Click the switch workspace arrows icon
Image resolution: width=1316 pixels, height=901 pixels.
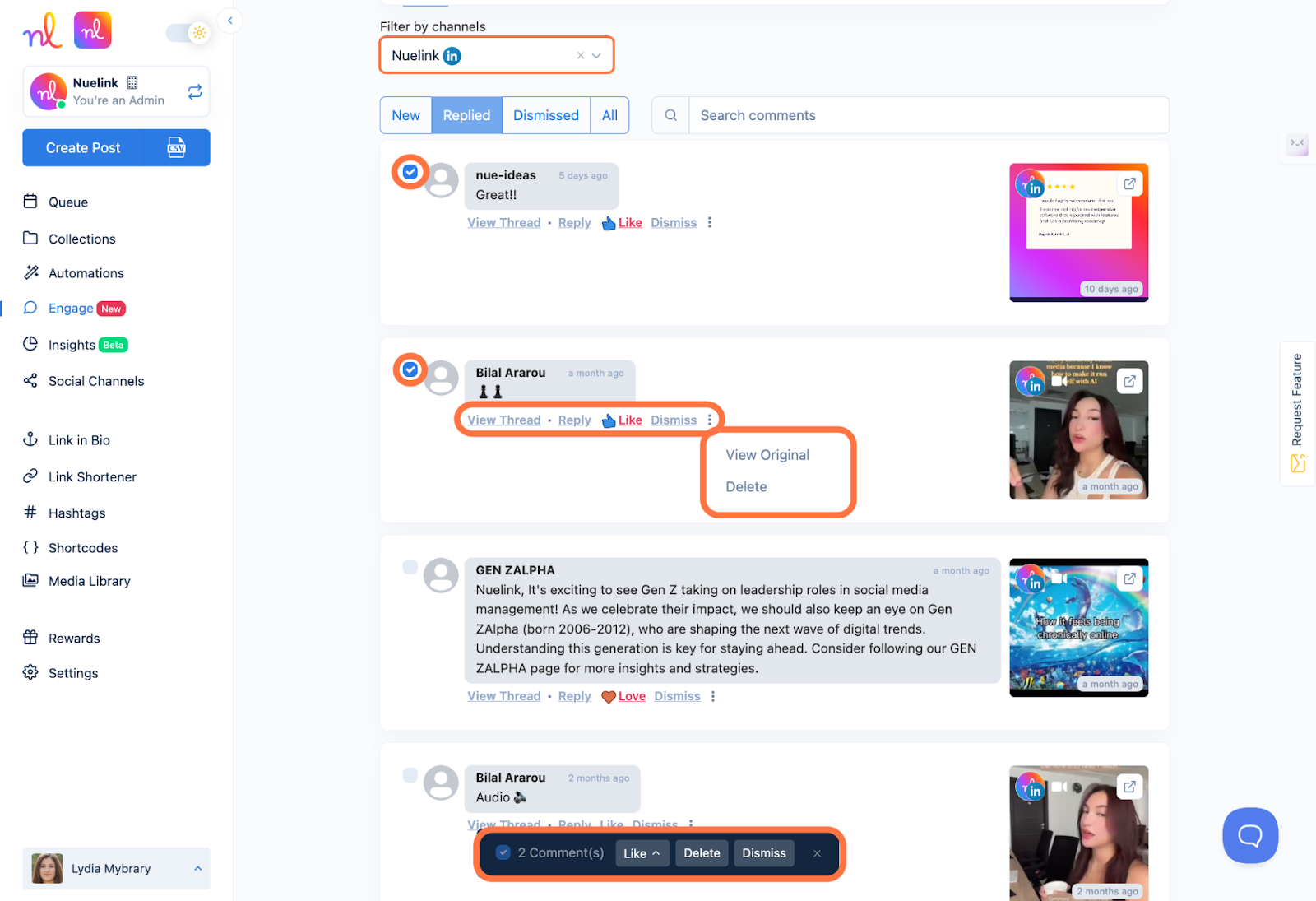[195, 91]
